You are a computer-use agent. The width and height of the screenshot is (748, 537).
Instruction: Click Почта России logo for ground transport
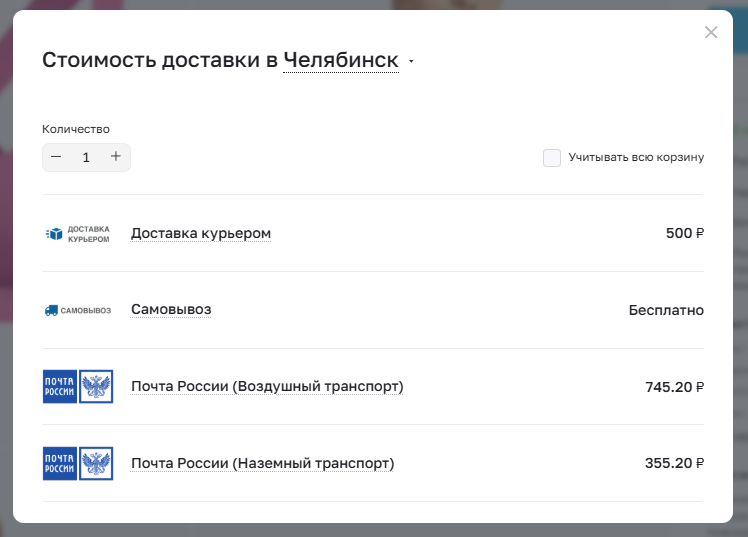pos(78,463)
